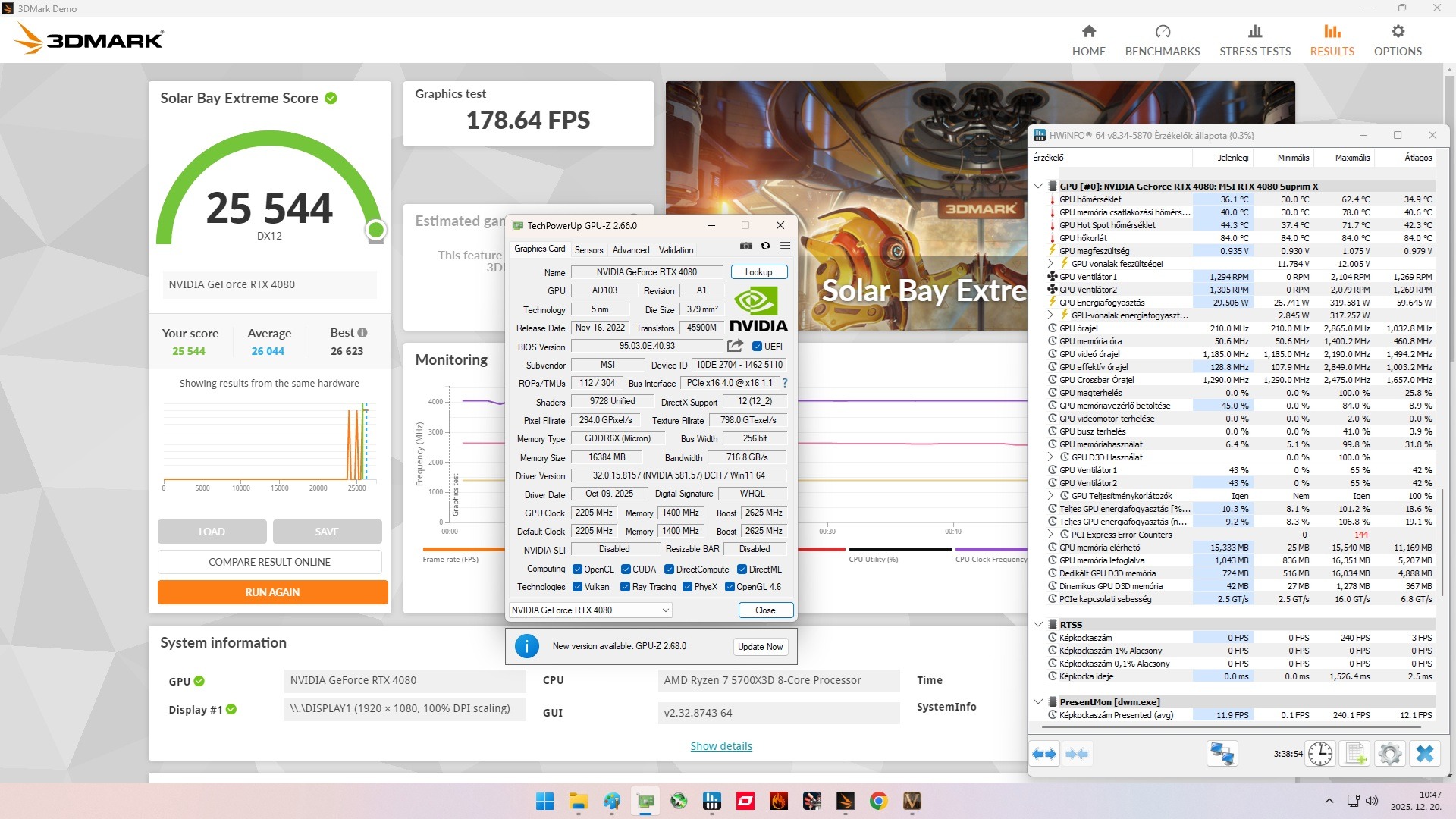This screenshot has height=819, width=1456.
Task: Switch to the Sensors tab
Action: point(588,249)
